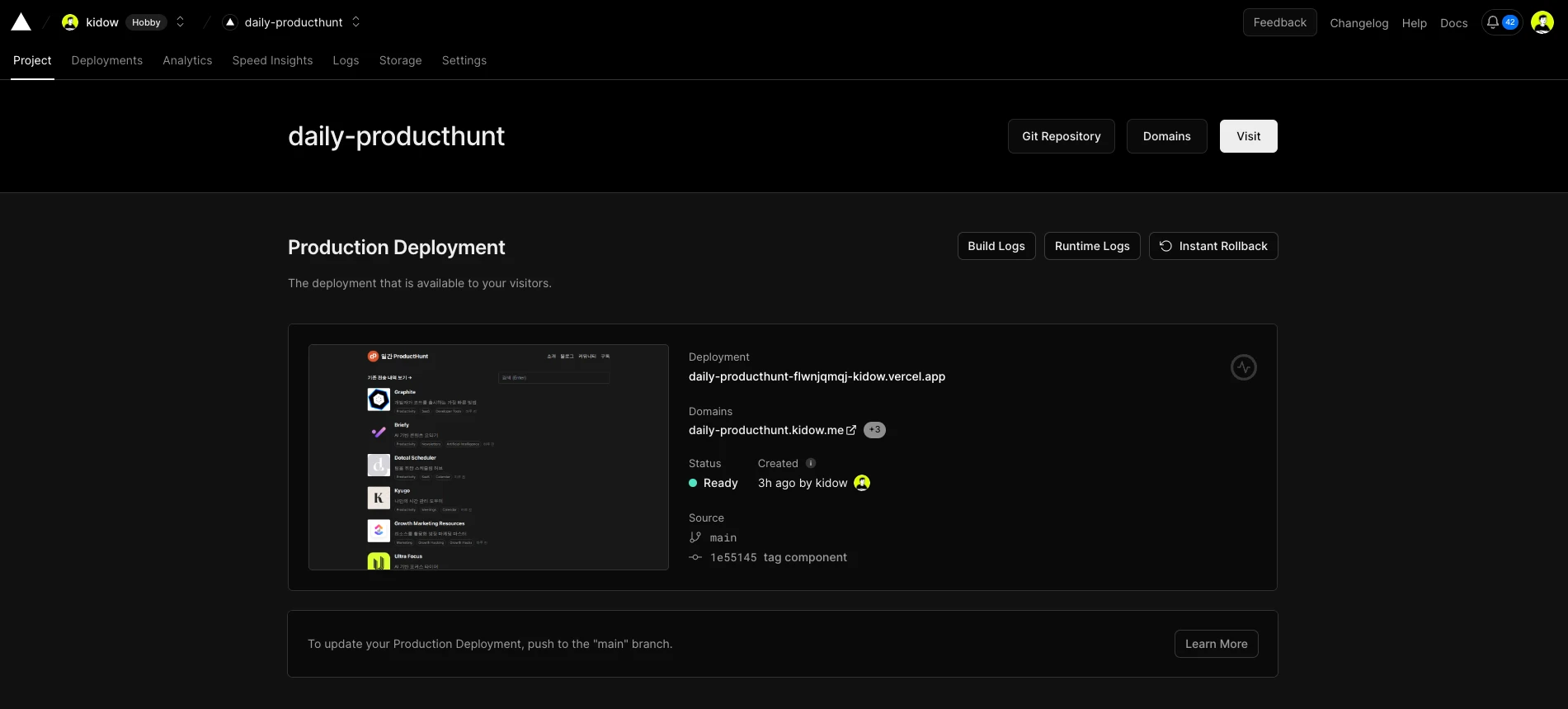Open the daily-producthunt-flwnjqmqj-kidow.vercel.app deployment link
This screenshot has height=709, width=1568.
coord(817,376)
